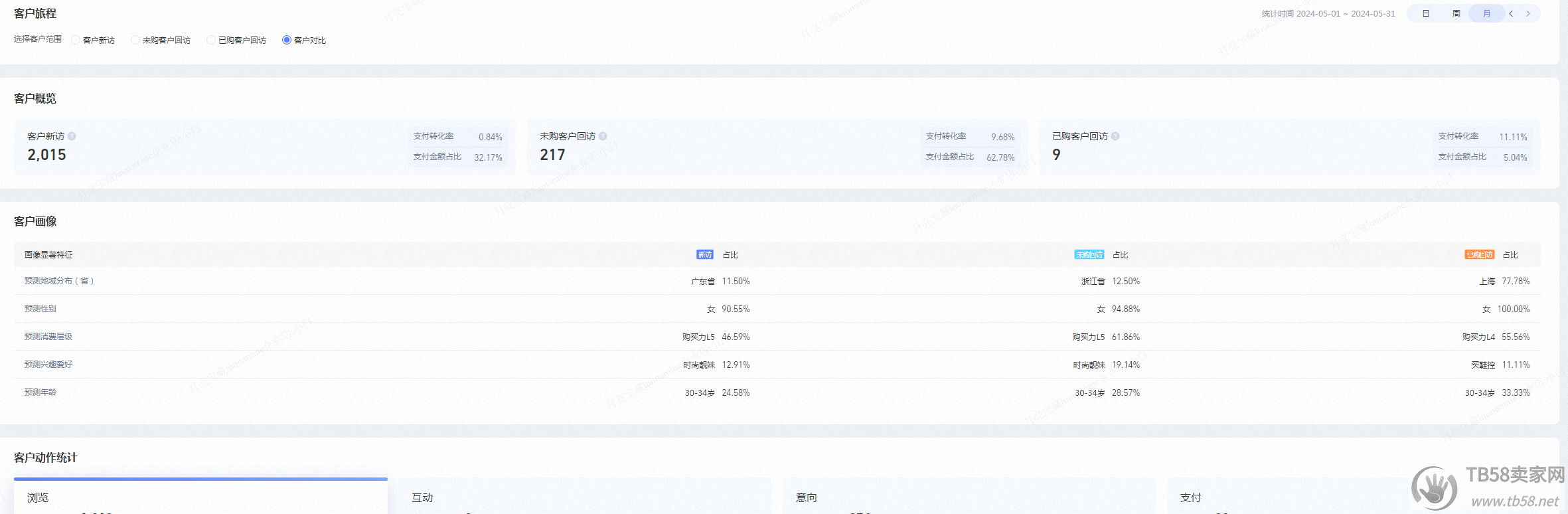This screenshot has height=514, width=1568.
Task: Select the 客户新访 radio button
Action: coord(76,41)
